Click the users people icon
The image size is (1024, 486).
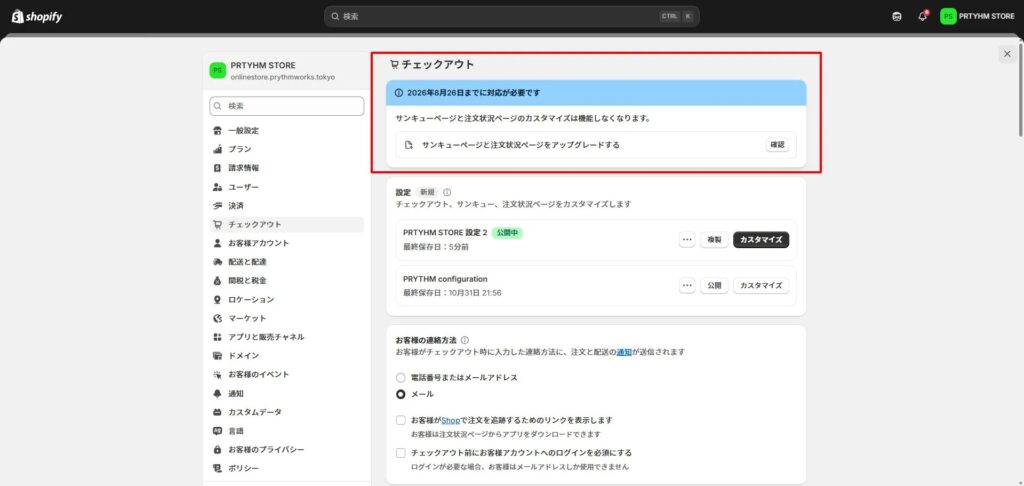click(x=217, y=187)
